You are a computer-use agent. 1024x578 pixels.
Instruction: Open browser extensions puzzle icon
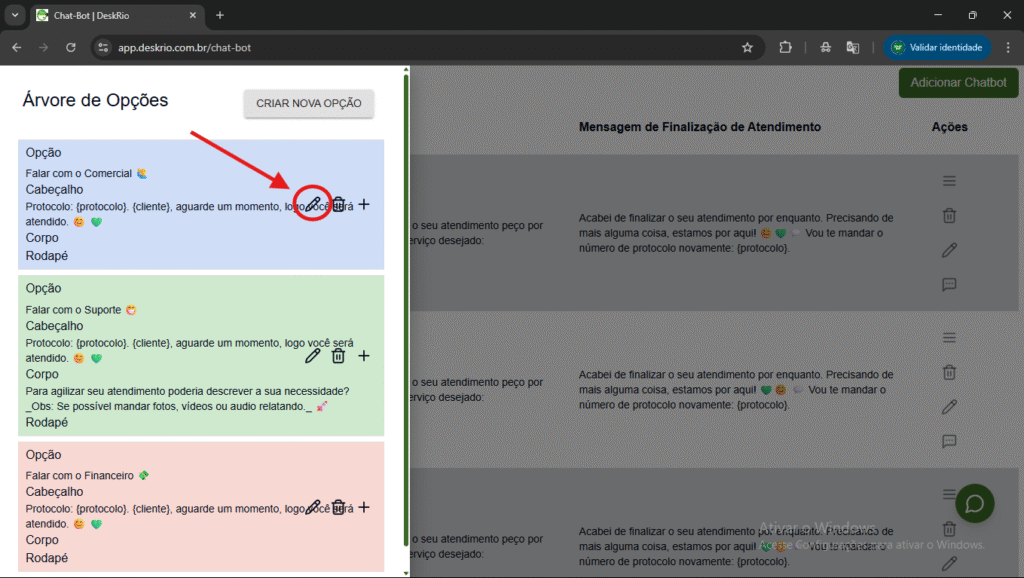pos(786,48)
